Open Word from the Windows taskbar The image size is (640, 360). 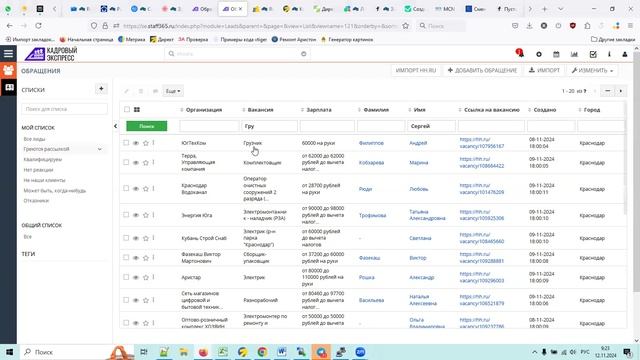282,352
